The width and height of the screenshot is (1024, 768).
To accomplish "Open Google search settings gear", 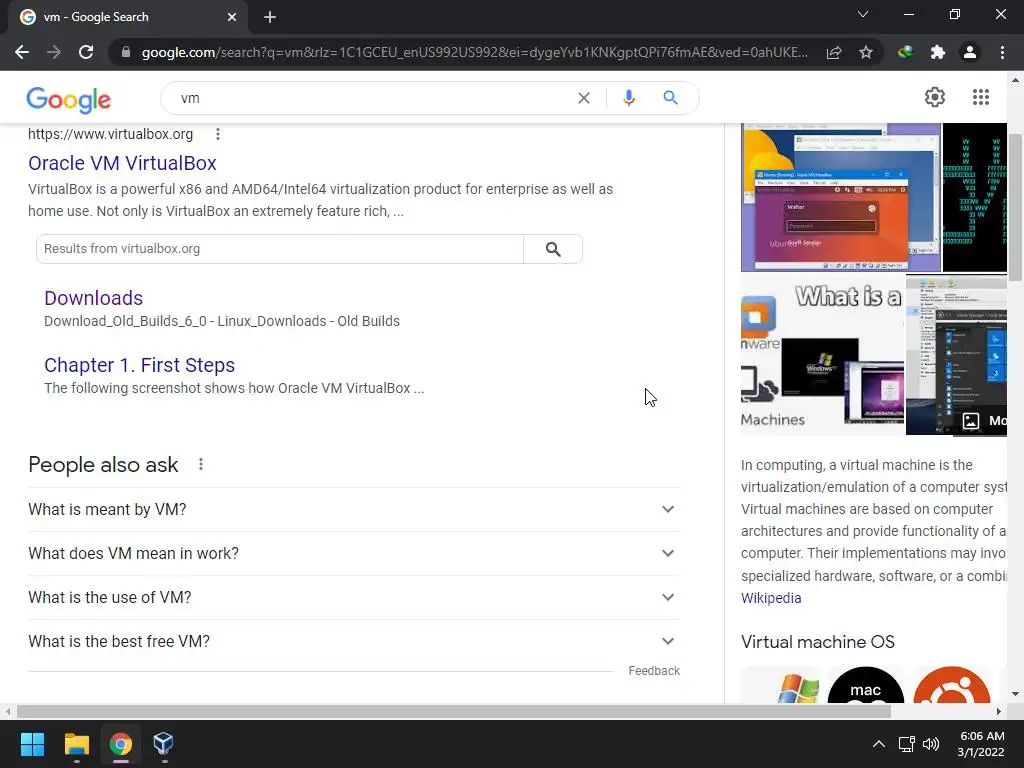I will point(935,97).
